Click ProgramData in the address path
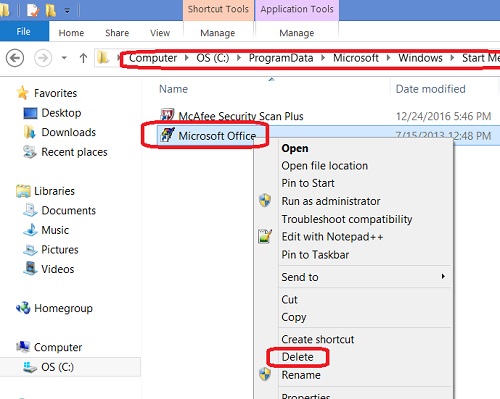The height and width of the screenshot is (399, 500). 281,58
